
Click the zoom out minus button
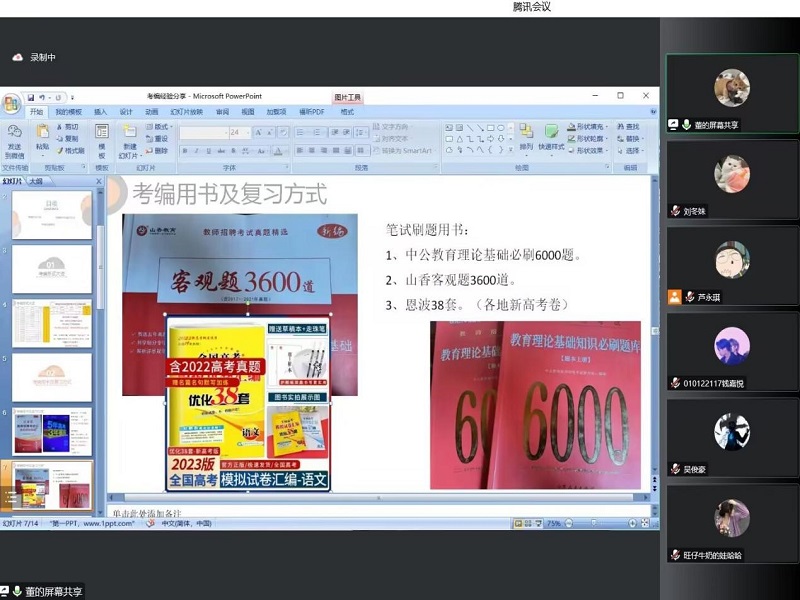click(569, 523)
